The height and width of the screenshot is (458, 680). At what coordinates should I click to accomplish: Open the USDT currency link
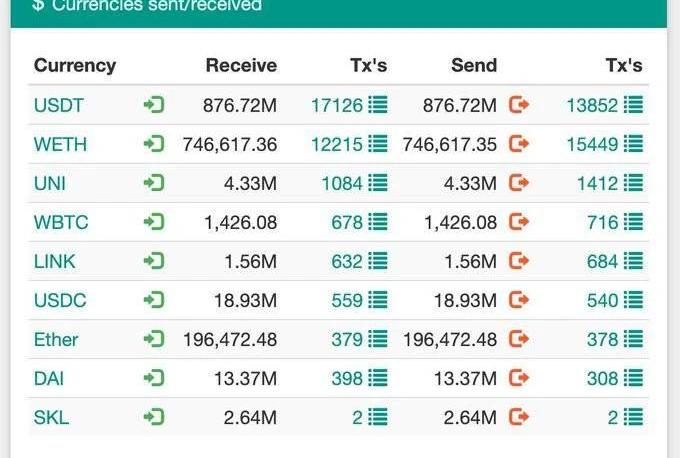click(x=59, y=105)
